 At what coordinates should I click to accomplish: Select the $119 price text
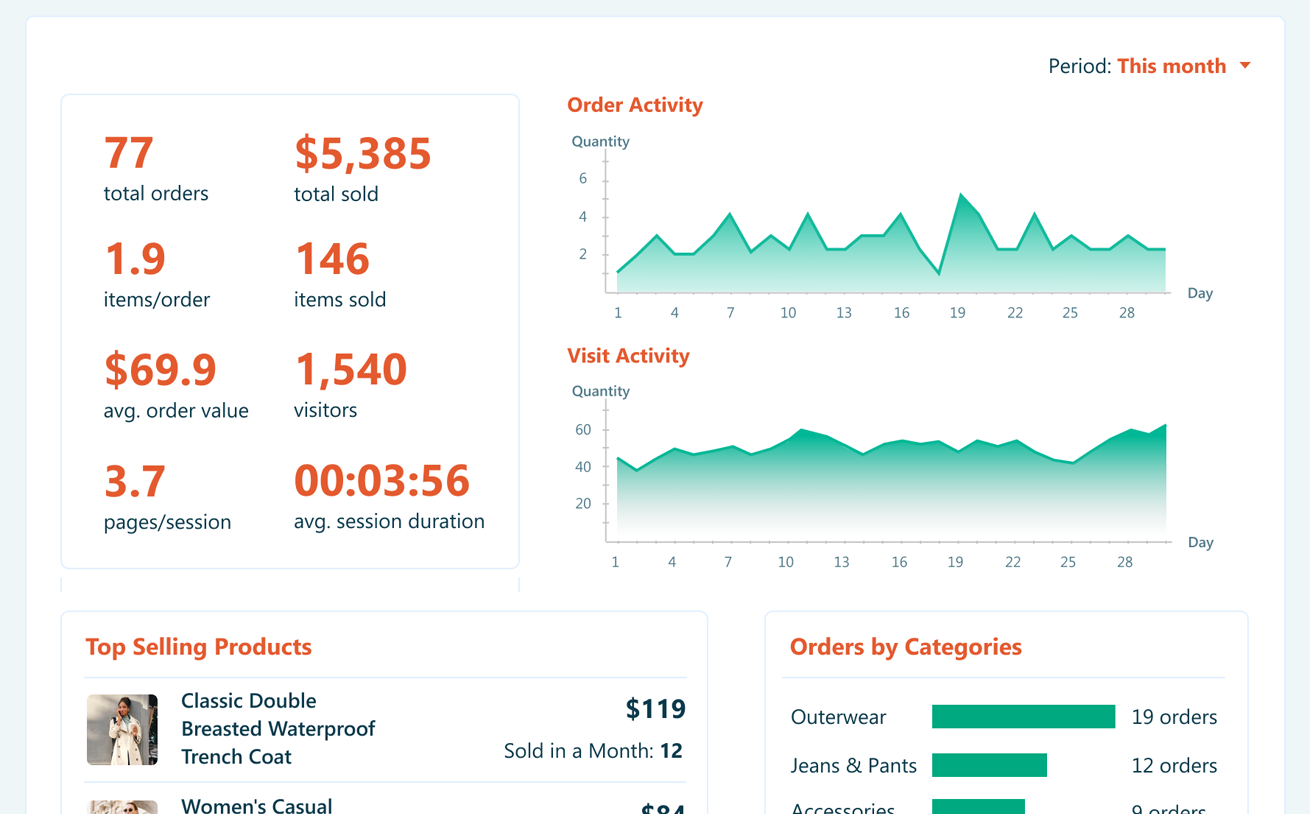pos(655,709)
